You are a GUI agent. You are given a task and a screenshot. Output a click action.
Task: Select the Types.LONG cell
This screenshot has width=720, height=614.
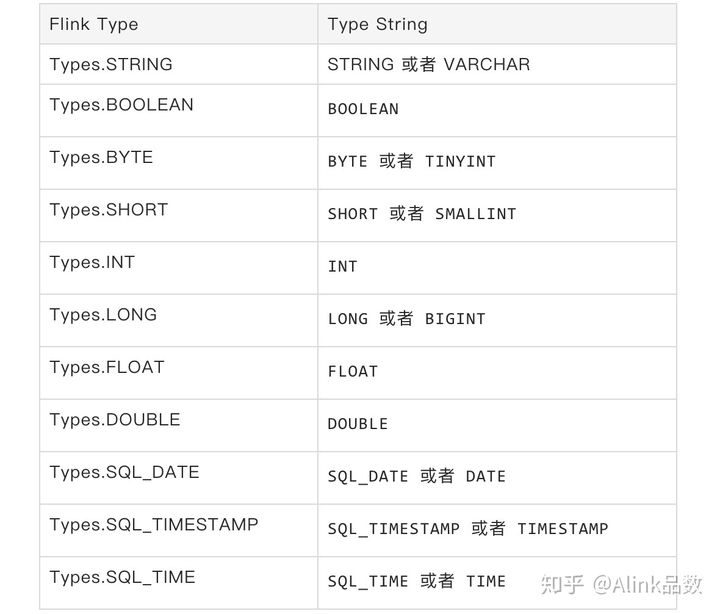coord(103,315)
